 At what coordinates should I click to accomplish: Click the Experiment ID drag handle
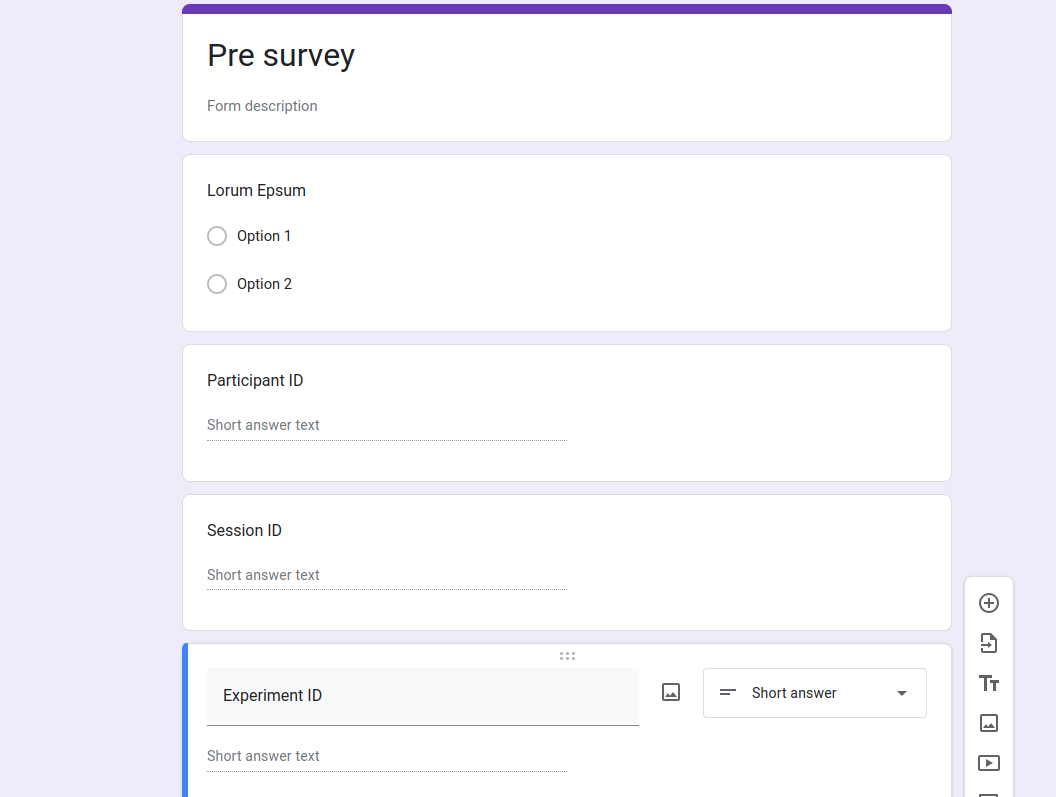[x=567, y=656]
